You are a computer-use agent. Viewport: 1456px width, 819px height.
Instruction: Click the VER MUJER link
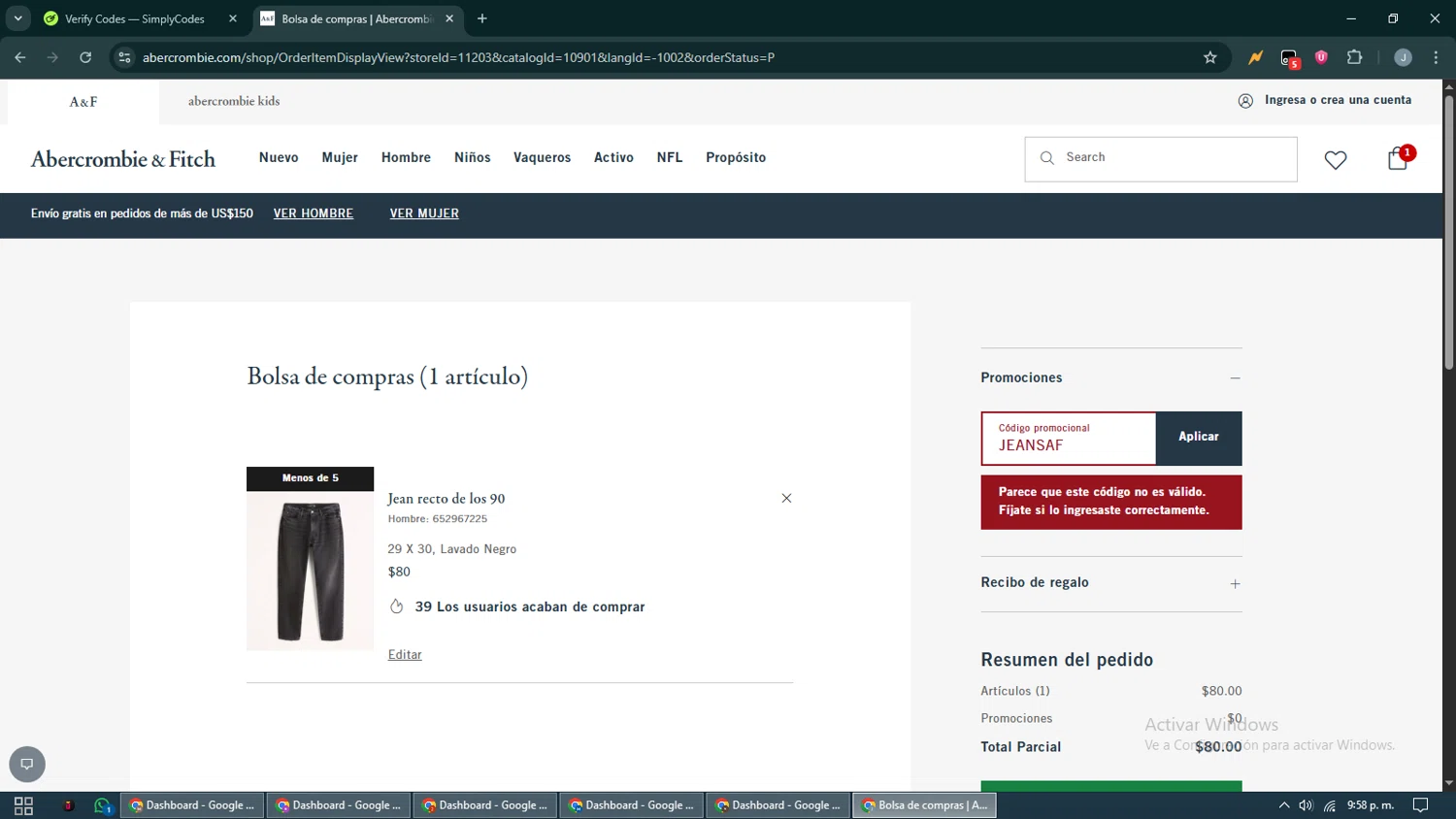[424, 213]
